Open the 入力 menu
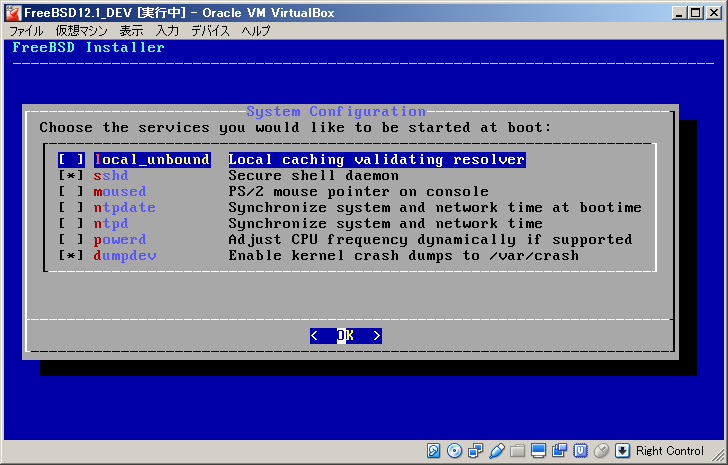This screenshot has height=465, width=728. pyautogui.click(x=167, y=31)
